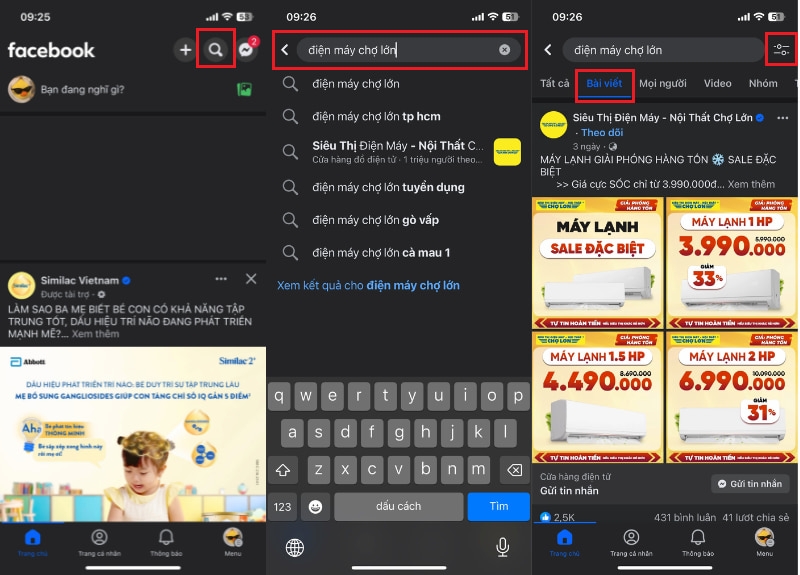The height and width of the screenshot is (575, 800).
Task: Tap the 'Gửi tin nhắn' messenger button
Action: point(750,484)
